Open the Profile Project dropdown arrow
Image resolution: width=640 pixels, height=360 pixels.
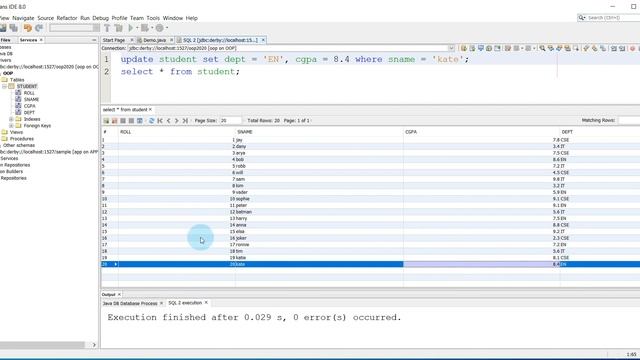click(x=167, y=28)
